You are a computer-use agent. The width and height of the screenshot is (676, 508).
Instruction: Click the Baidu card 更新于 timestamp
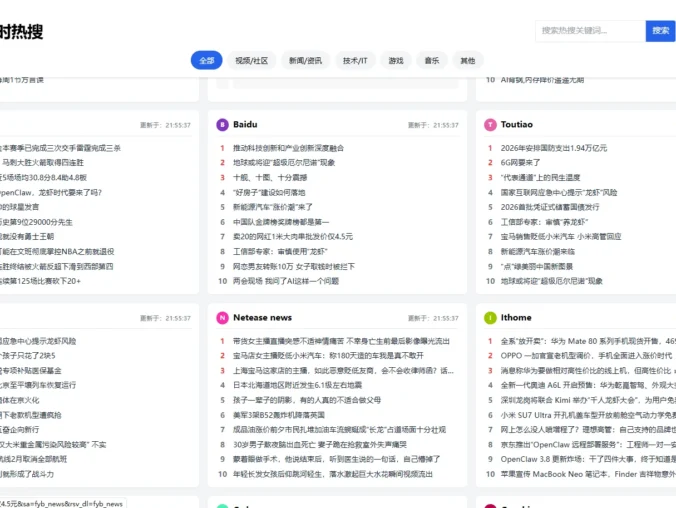(x=433, y=125)
